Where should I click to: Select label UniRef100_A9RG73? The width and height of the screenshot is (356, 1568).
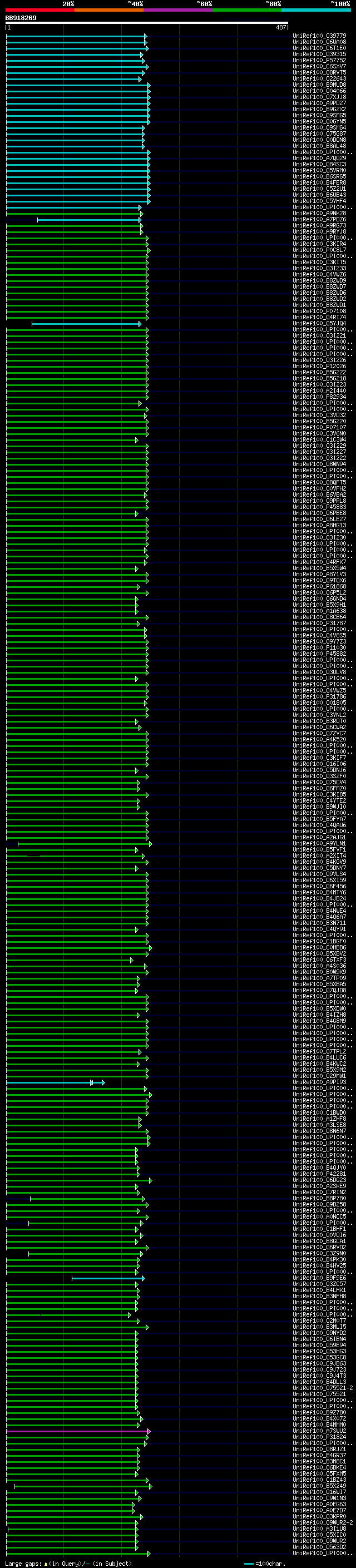click(x=319, y=225)
